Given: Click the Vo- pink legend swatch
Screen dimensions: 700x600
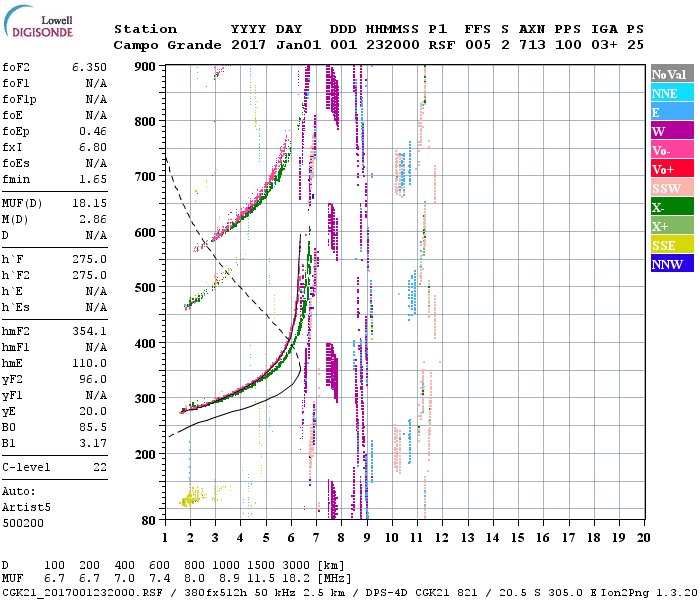Looking at the screenshot, I should click(670, 150).
